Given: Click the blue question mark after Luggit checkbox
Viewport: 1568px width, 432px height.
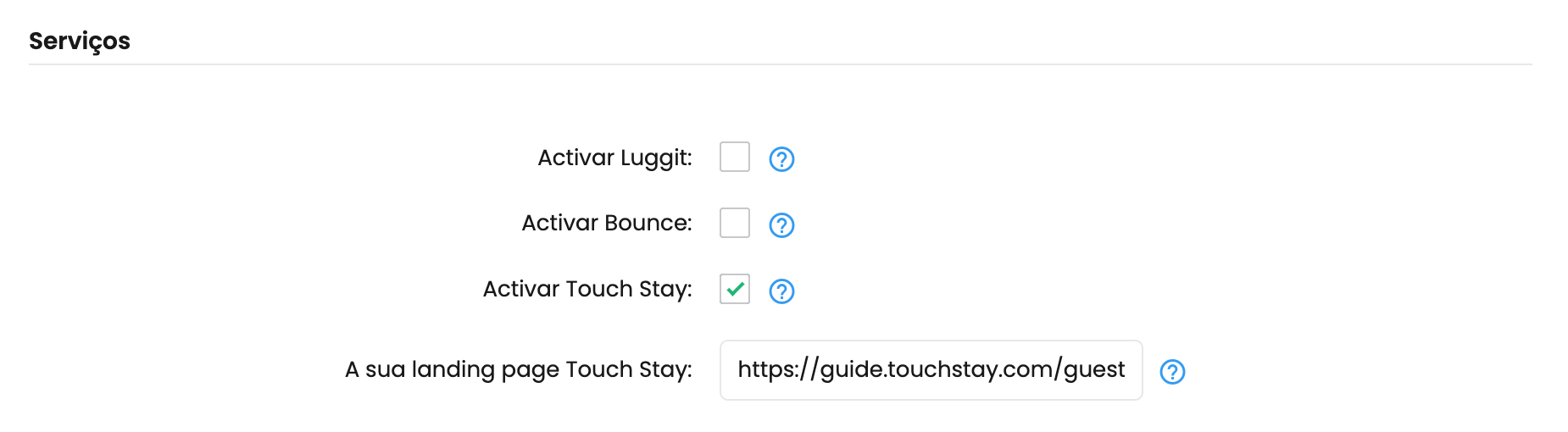Looking at the screenshot, I should point(781,158).
